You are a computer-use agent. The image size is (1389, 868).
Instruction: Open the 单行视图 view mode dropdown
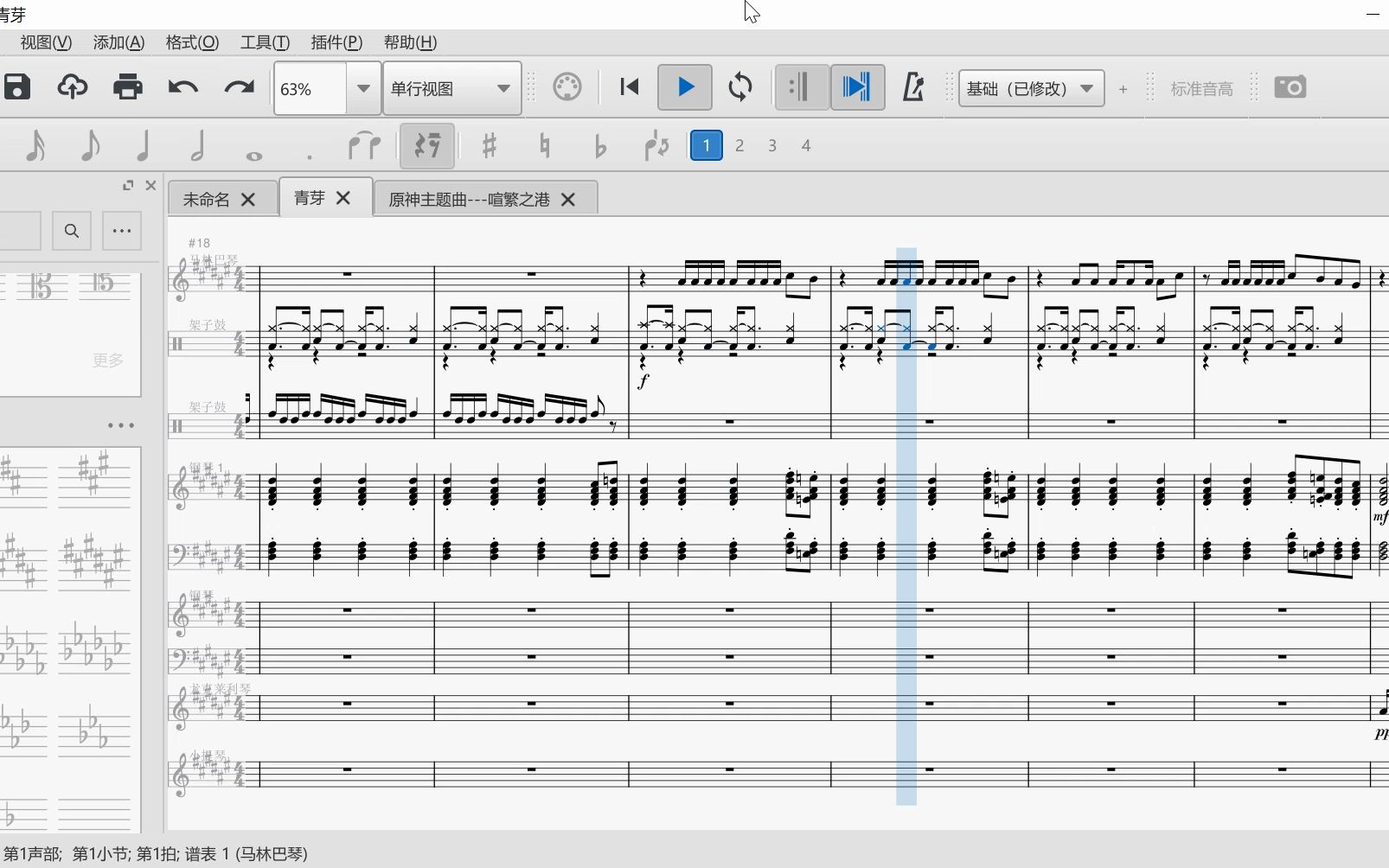(x=451, y=88)
